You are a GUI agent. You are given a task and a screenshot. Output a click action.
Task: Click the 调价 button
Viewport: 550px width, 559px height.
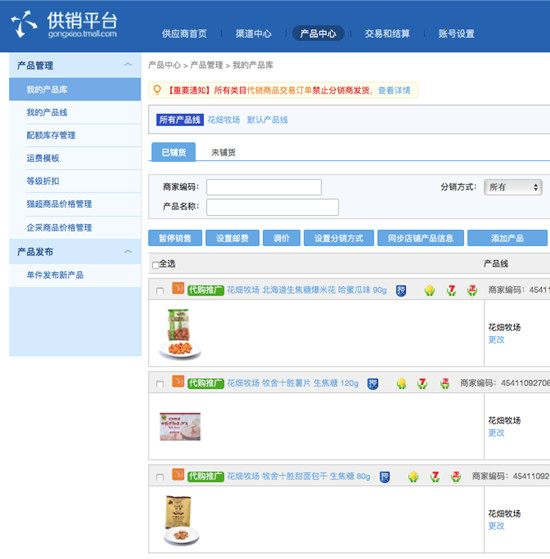[282, 238]
